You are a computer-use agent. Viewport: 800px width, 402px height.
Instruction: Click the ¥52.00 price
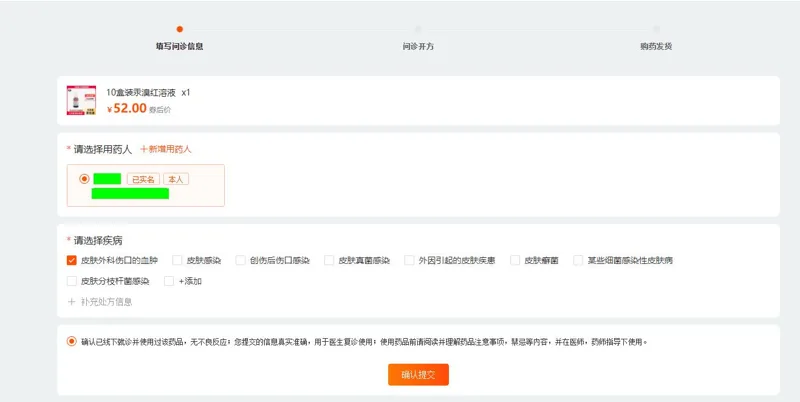click(127, 108)
